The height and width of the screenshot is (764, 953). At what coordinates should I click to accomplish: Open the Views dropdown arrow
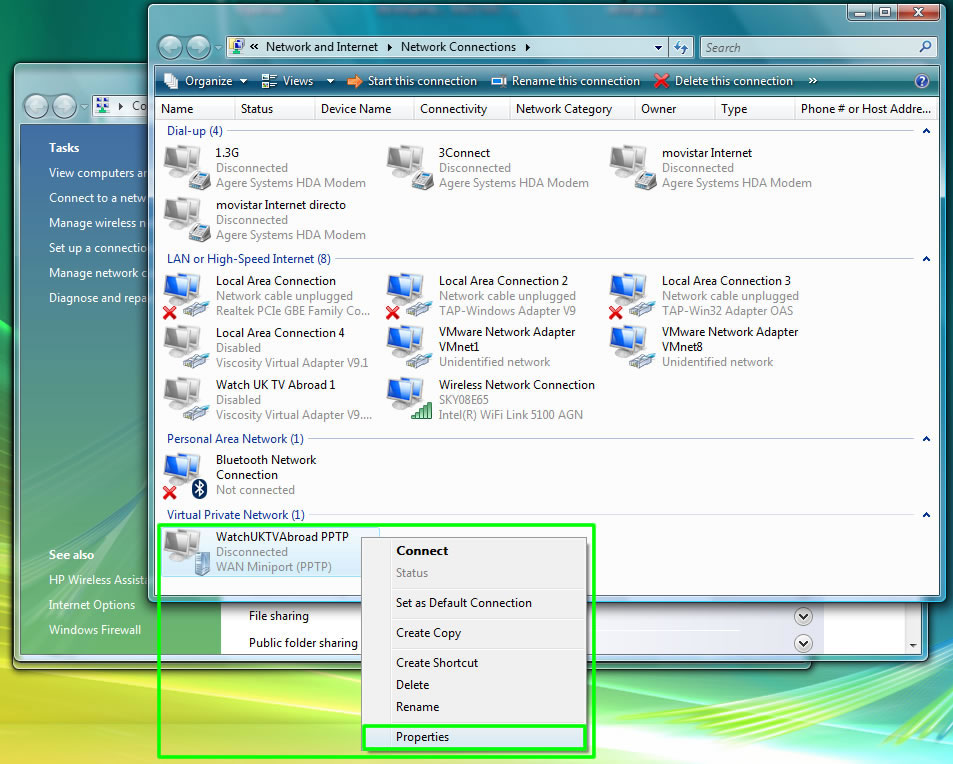coord(331,81)
